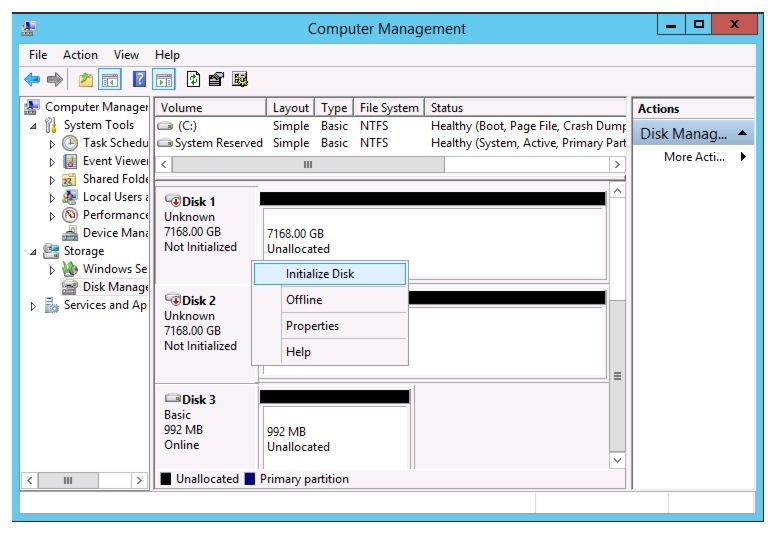Click the volume list horizontal scrollbar thumb
777x535 pixels.
pos(308,164)
